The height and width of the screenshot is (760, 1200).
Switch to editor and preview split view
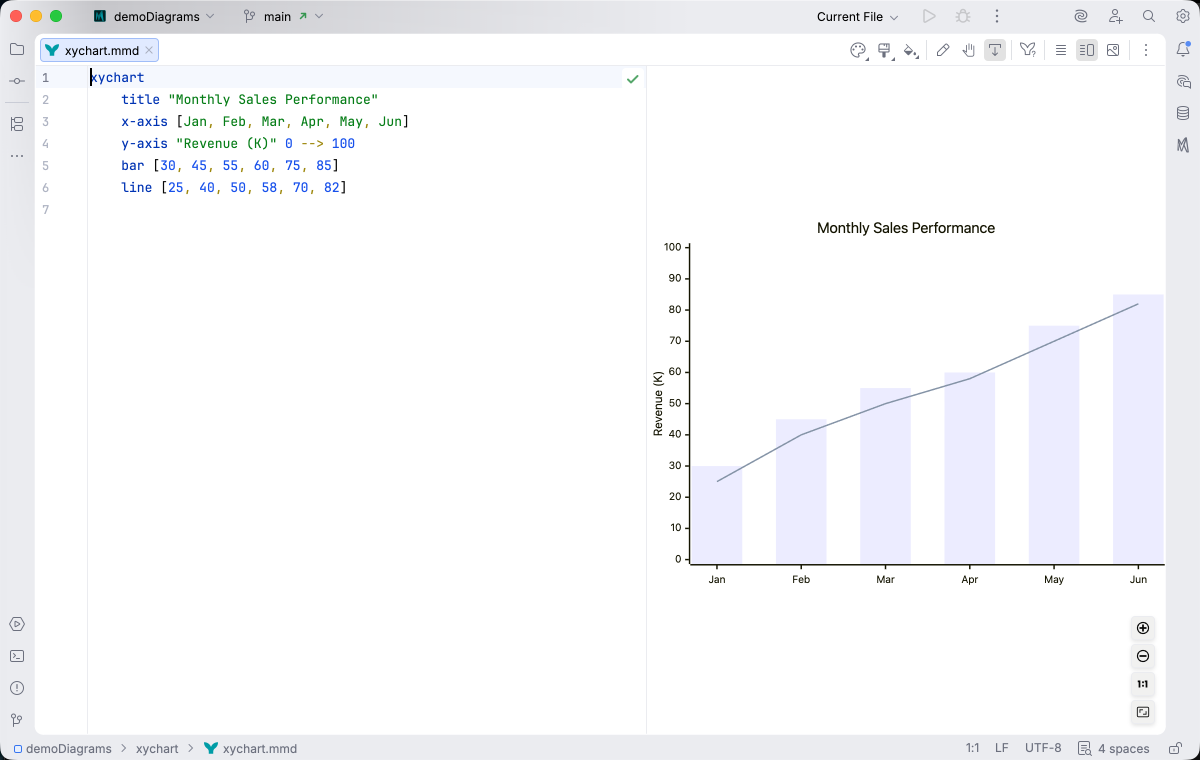click(1087, 50)
